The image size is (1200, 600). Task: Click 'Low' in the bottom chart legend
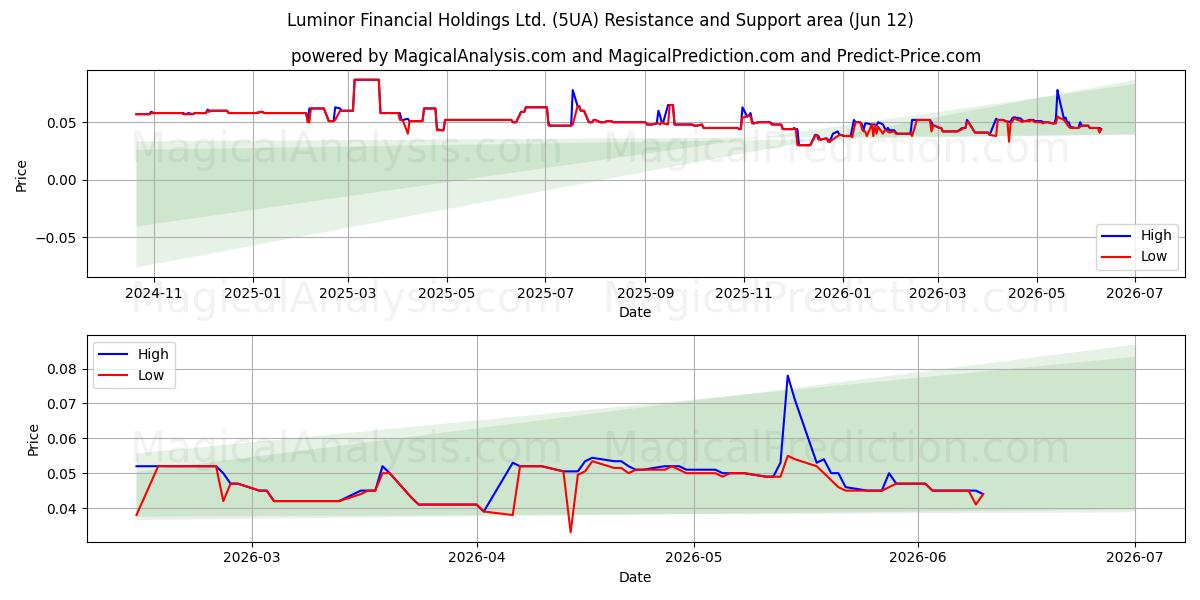tap(151, 374)
